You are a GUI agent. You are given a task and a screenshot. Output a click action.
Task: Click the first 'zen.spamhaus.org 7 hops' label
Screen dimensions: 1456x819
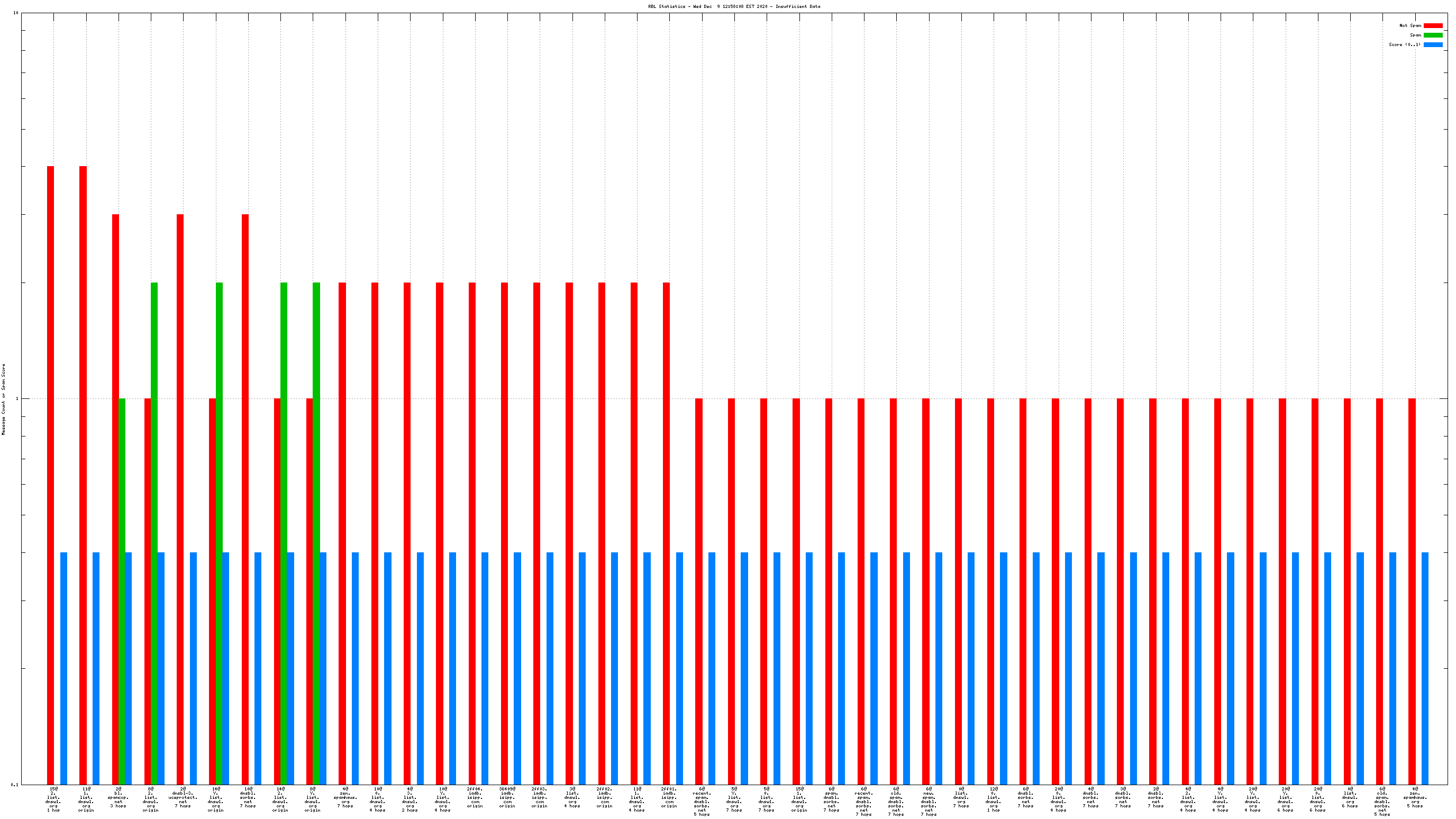pyautogui.click(x=345, y=796)
